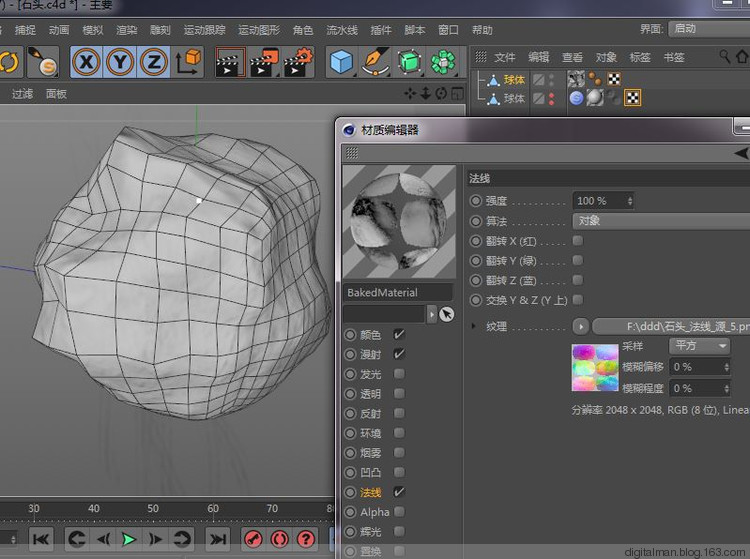
Task: Toggle the X axis lock icon
Action: point(88,62)
